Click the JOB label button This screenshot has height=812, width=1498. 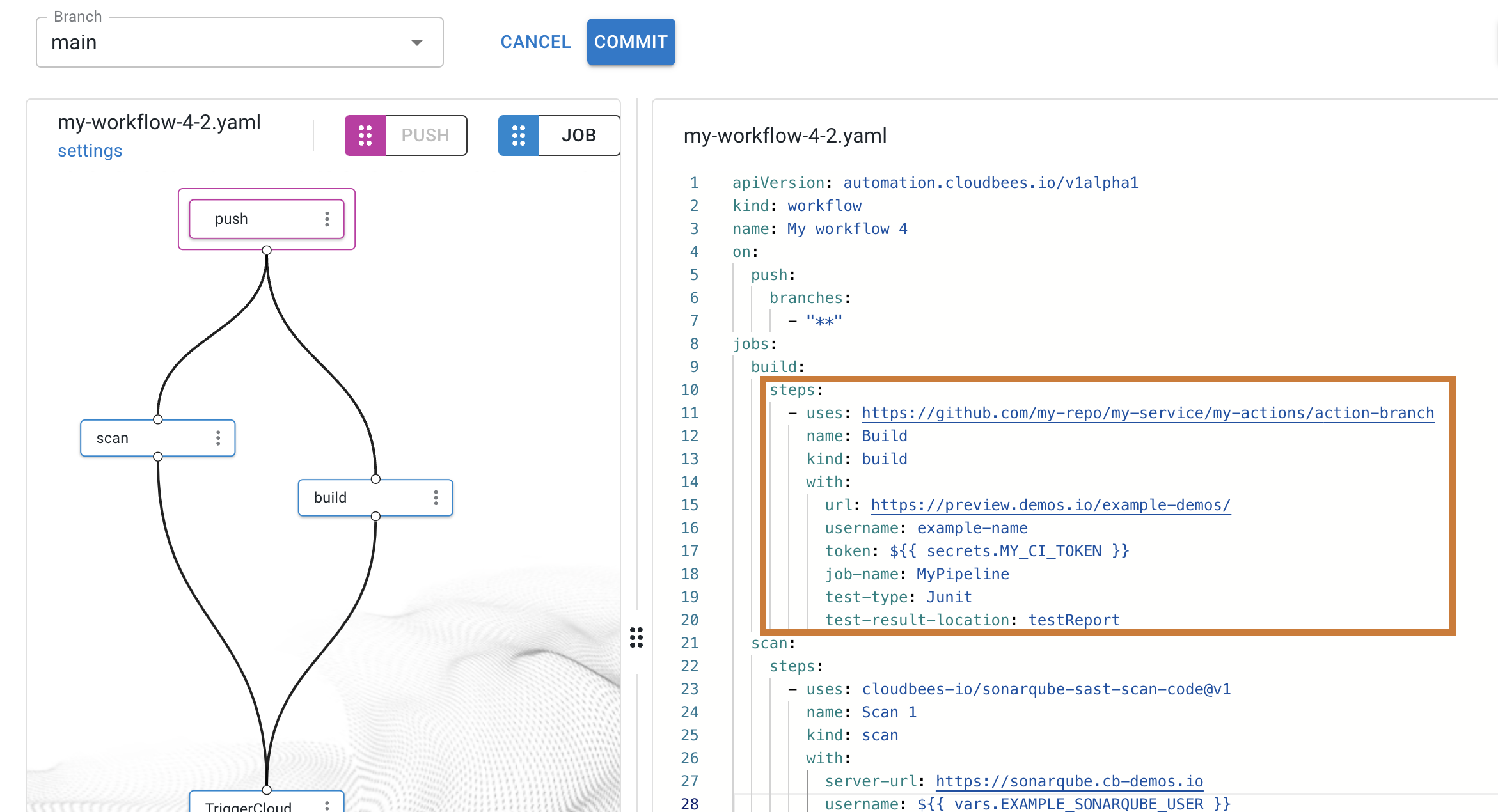click(579, 136)
